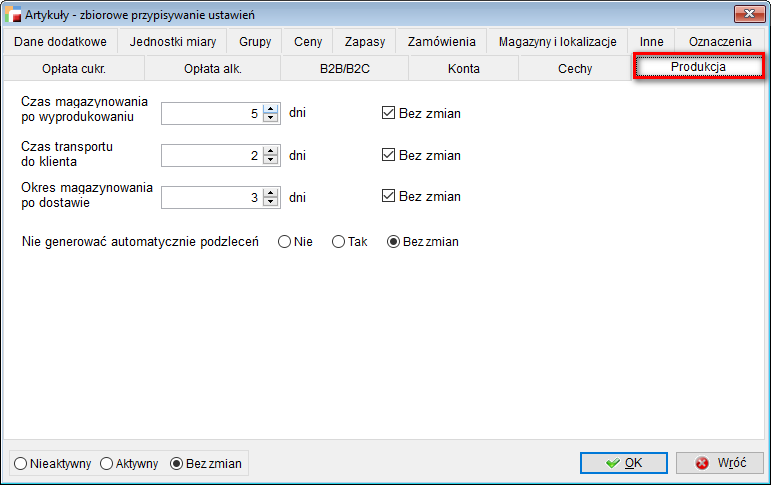Select the Nieaktywny radio option
The height and width of the screenshot is (485, 771).
coord(21,464)
